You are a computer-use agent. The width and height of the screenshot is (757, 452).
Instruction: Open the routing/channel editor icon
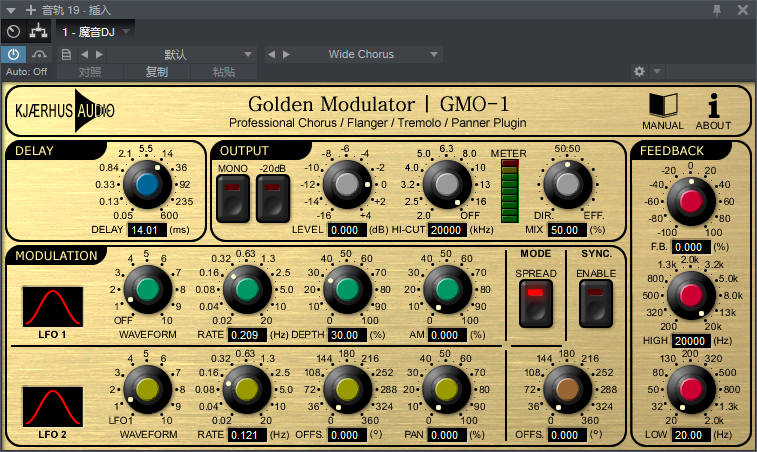point(39,32)
